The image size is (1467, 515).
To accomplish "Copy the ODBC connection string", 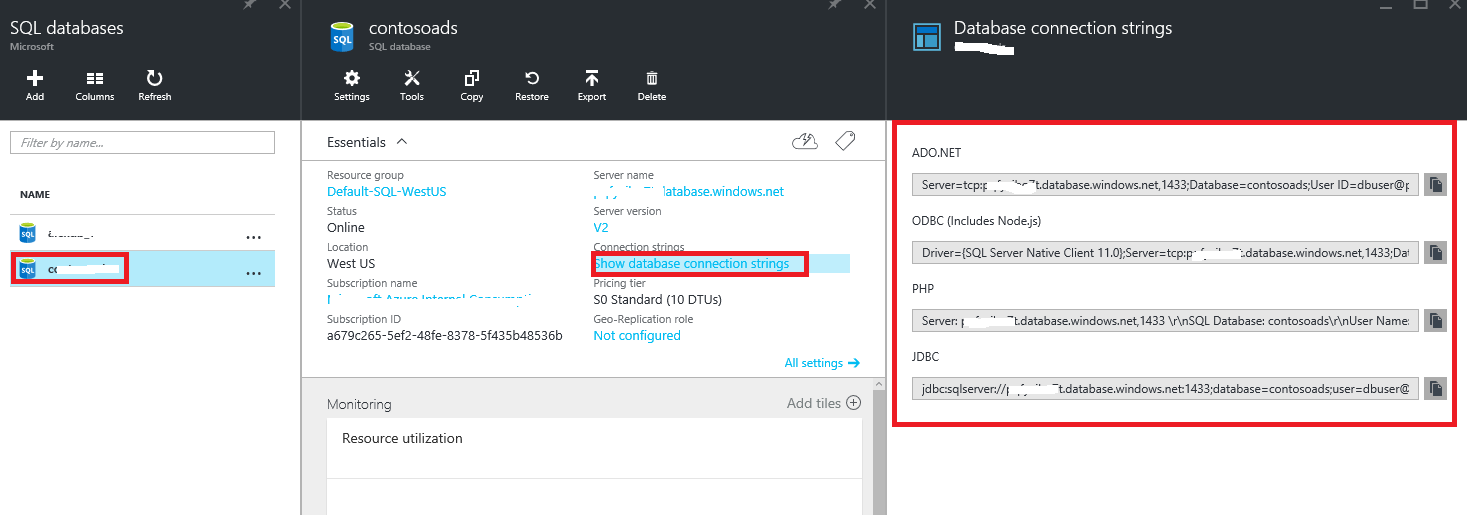I will tap(1435, 253).
